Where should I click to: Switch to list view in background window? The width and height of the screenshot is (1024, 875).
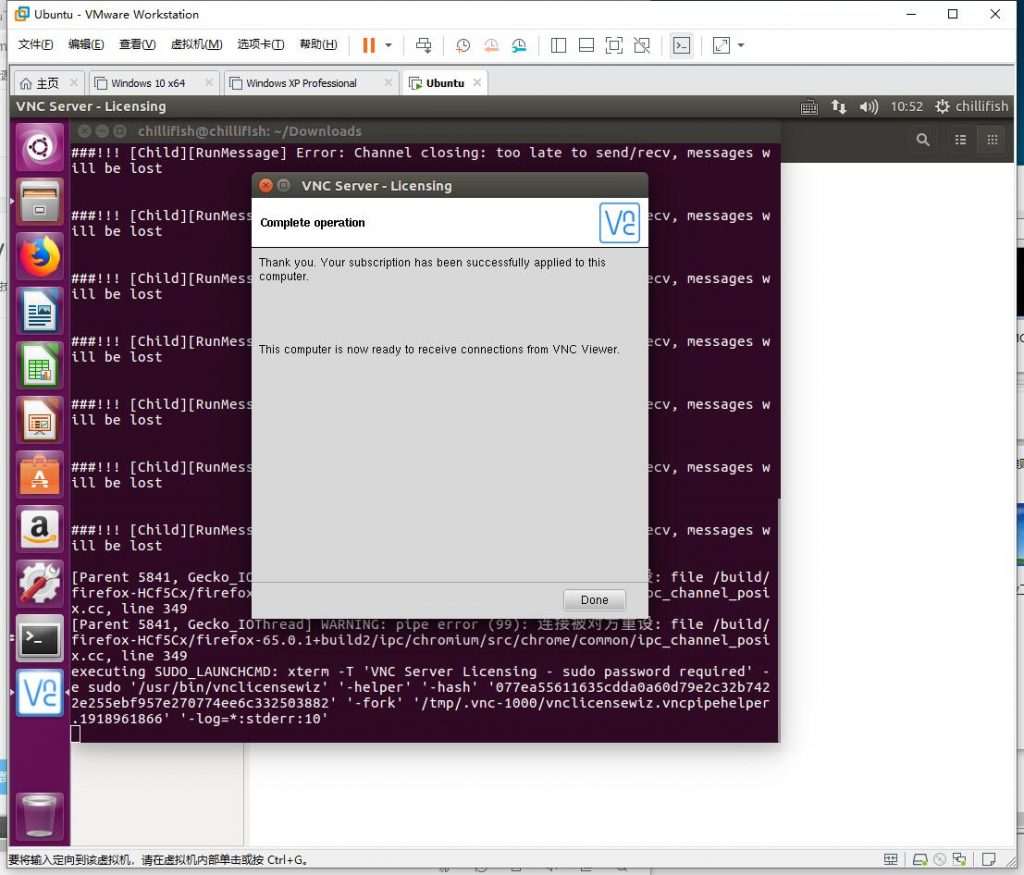point(960,140)
